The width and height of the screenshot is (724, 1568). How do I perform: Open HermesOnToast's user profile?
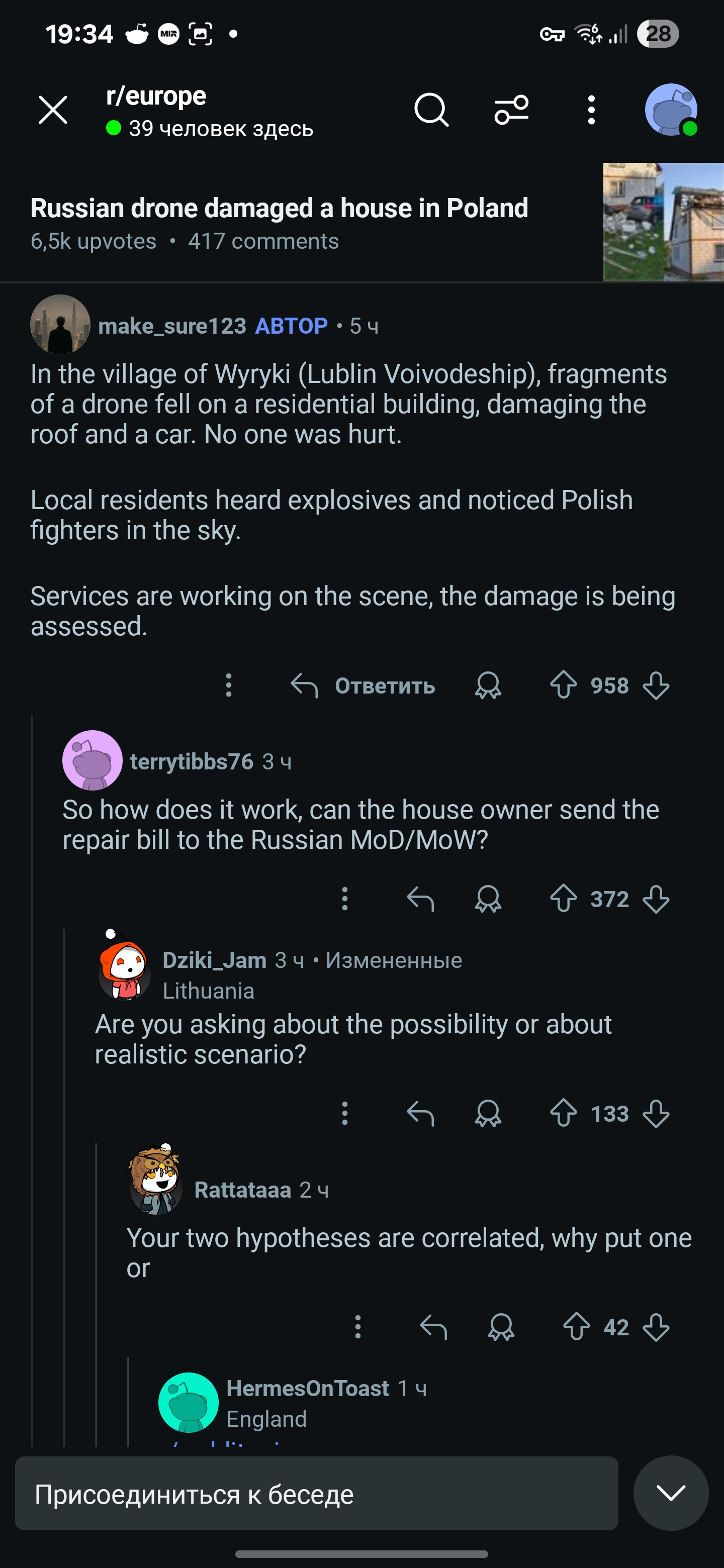[x=308, y=1389]
